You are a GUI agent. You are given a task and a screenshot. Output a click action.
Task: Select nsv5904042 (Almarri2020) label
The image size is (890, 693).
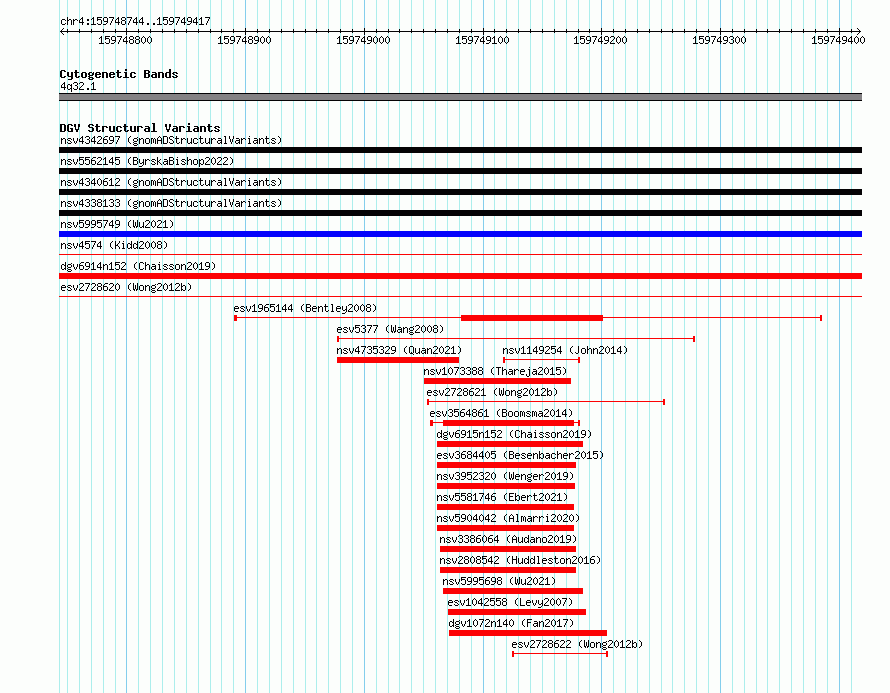[508, 518]
